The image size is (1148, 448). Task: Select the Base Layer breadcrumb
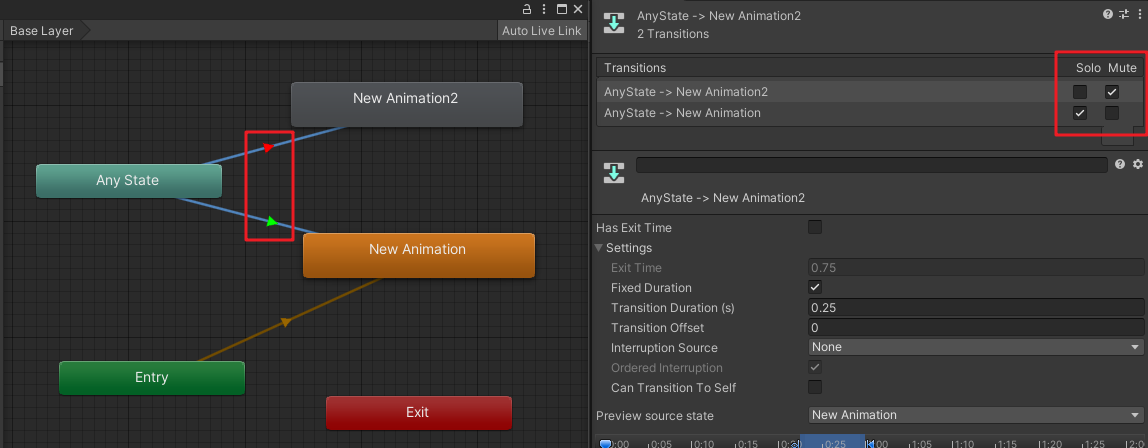[42, 31]
